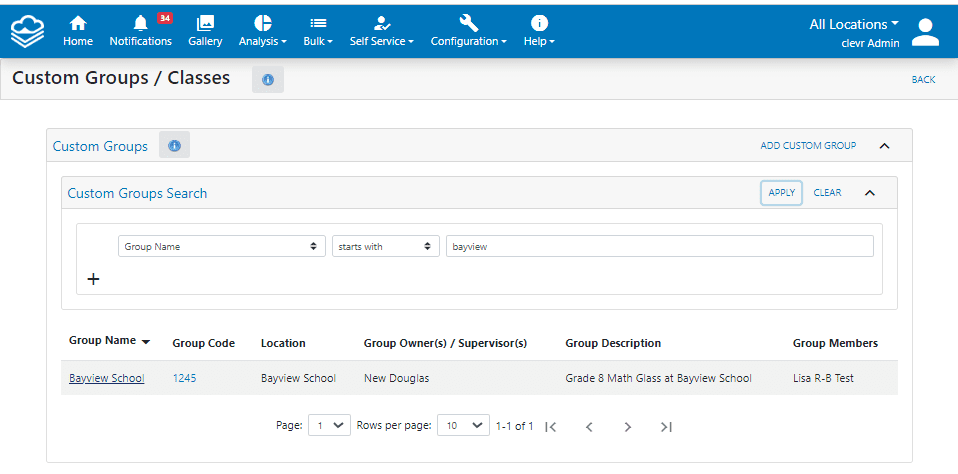
Task: Click the APPLY button
Action: point(781,192)
